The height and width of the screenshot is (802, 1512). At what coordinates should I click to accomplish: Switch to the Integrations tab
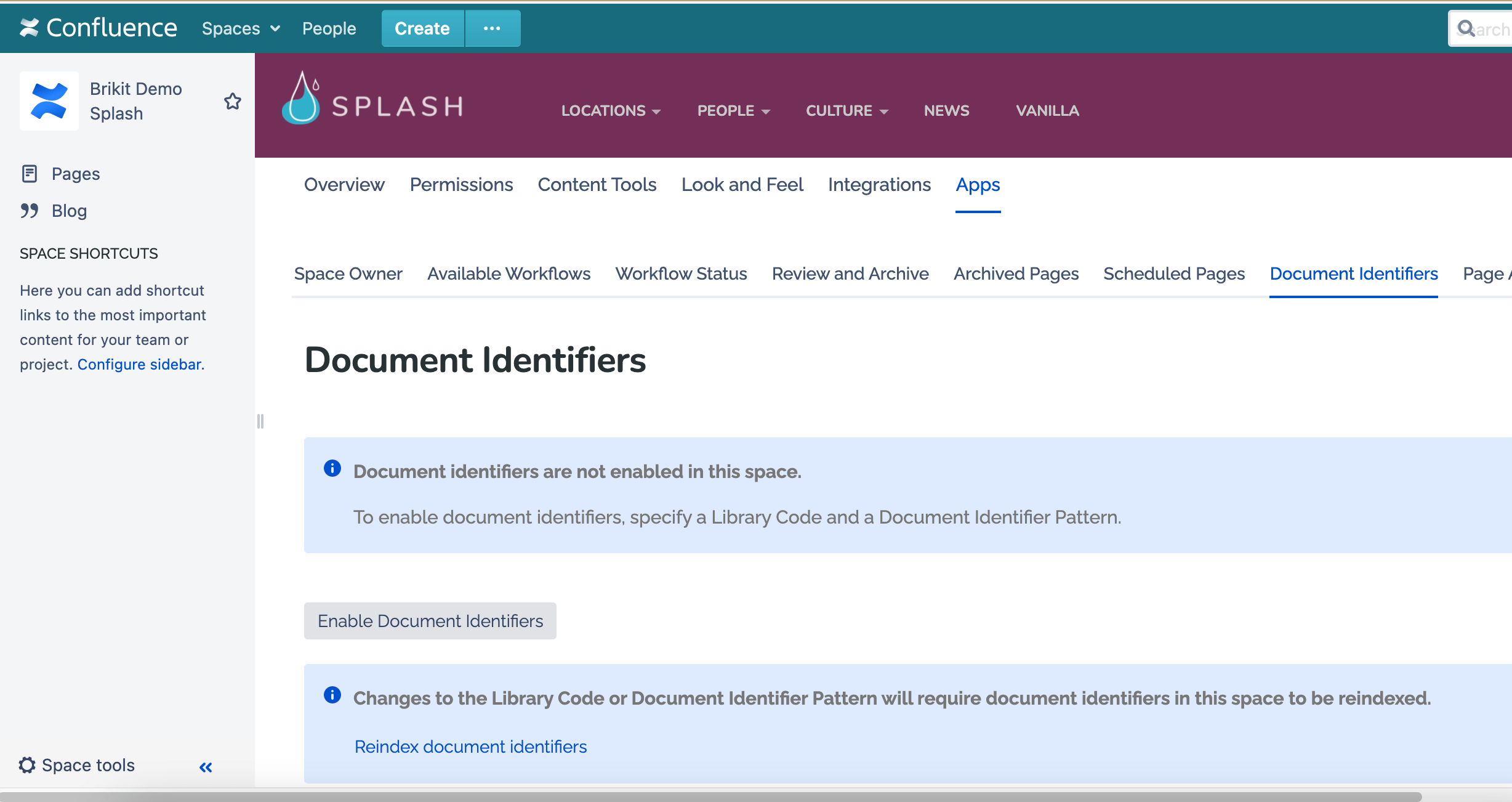[879, 185]
